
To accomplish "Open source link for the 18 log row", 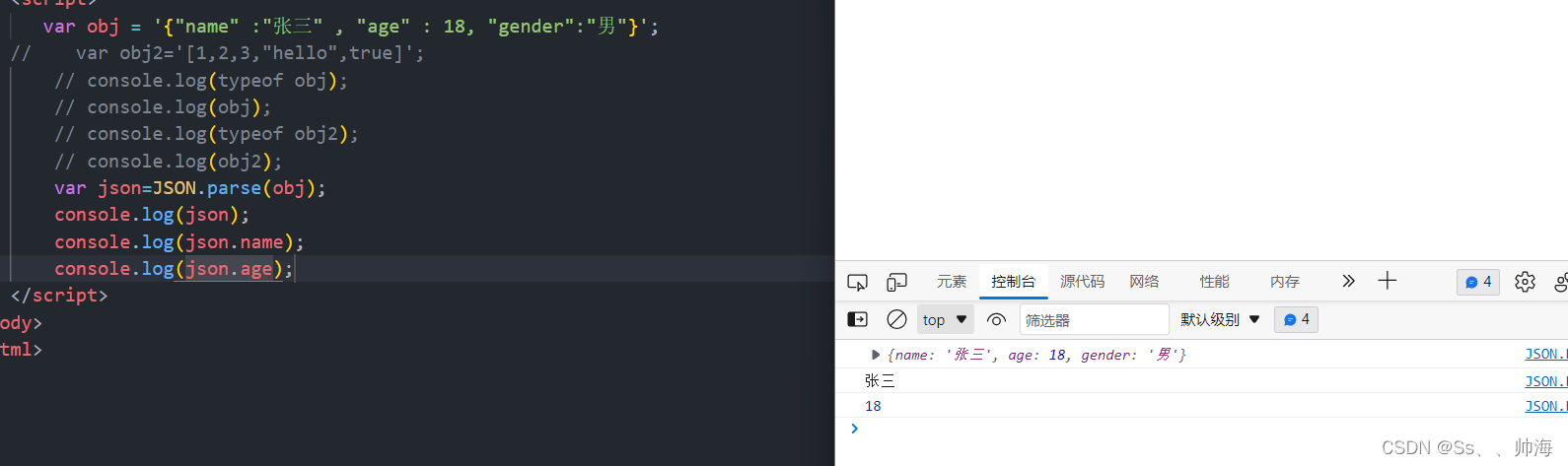I will pyautogui.click(x=1546, y=406).
